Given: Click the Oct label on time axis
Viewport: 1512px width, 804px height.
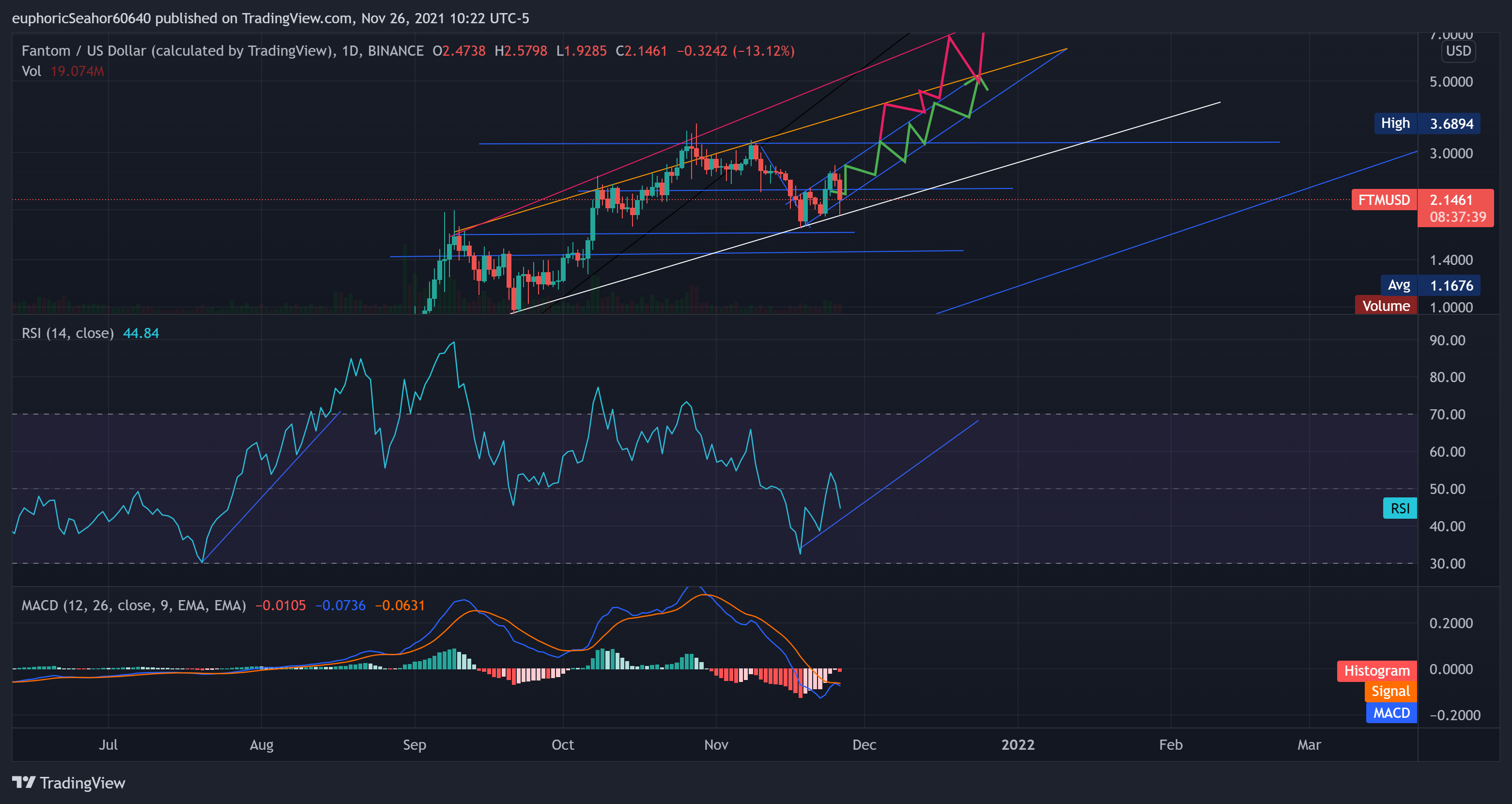Looking at the screenshot, I should coord(562,745).
